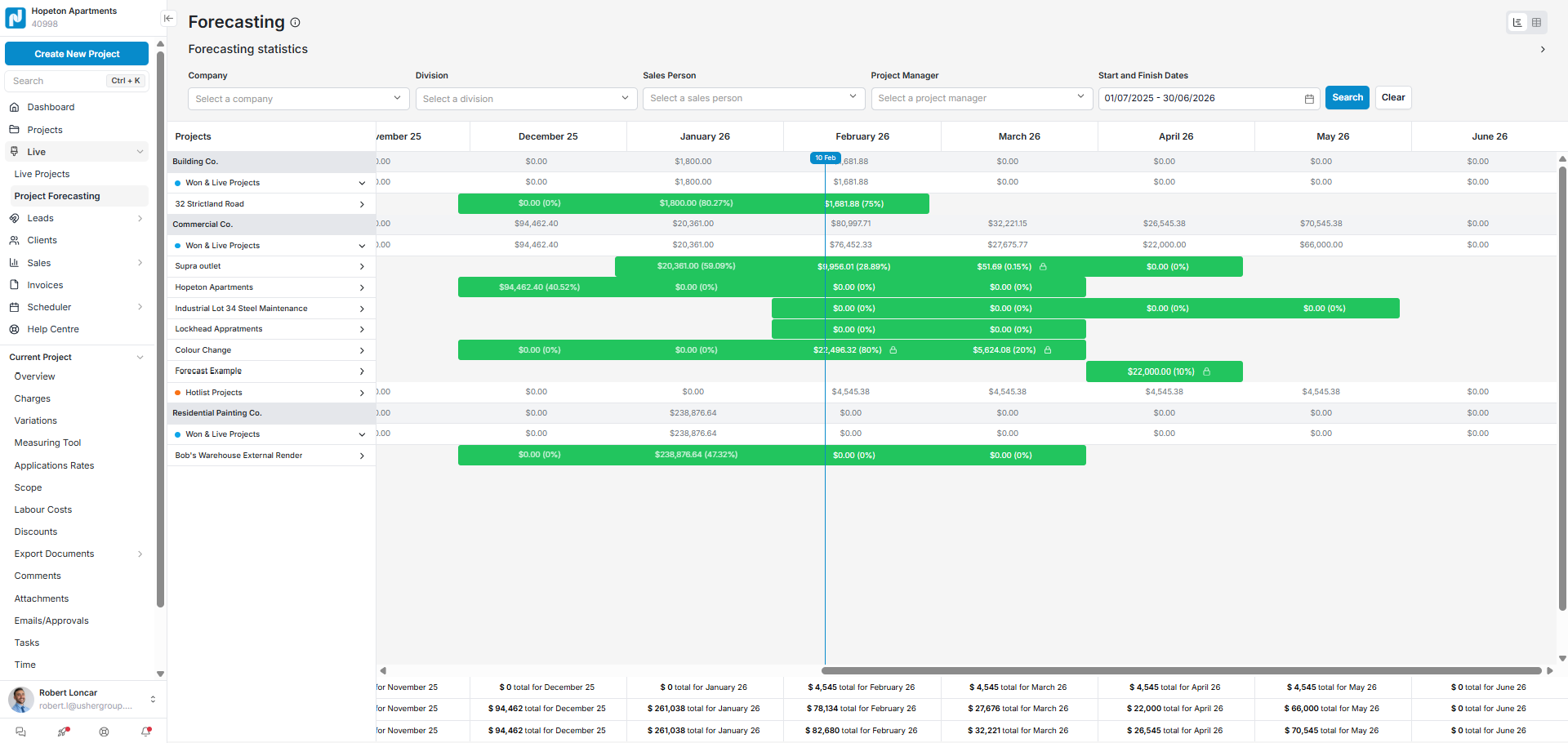This screenshot has width=1568, height=743.
Task: Click the Clear filters button
Action: 1392,98
